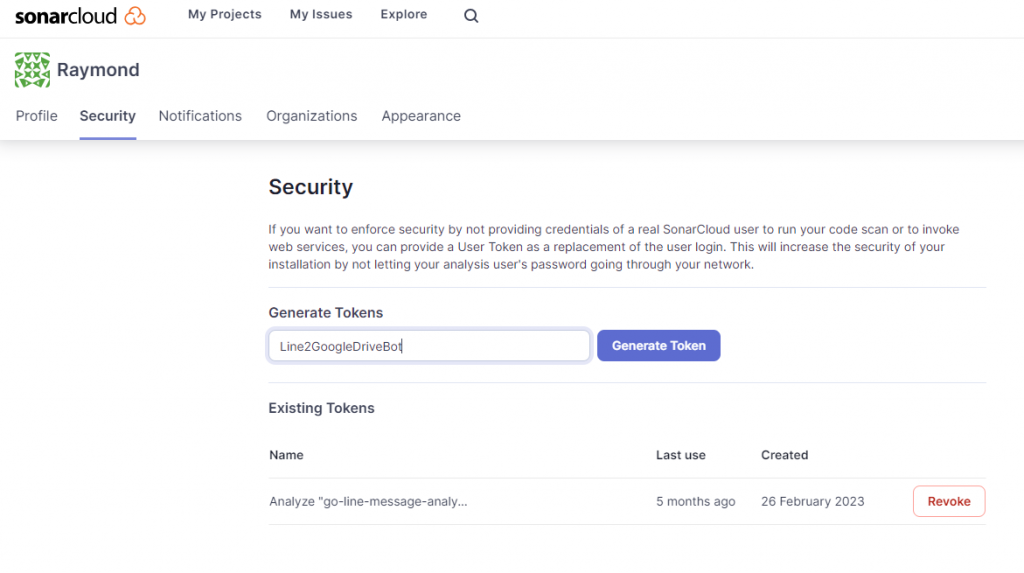
Task: Switch to the Profile tab
Action: coord(37,116)
